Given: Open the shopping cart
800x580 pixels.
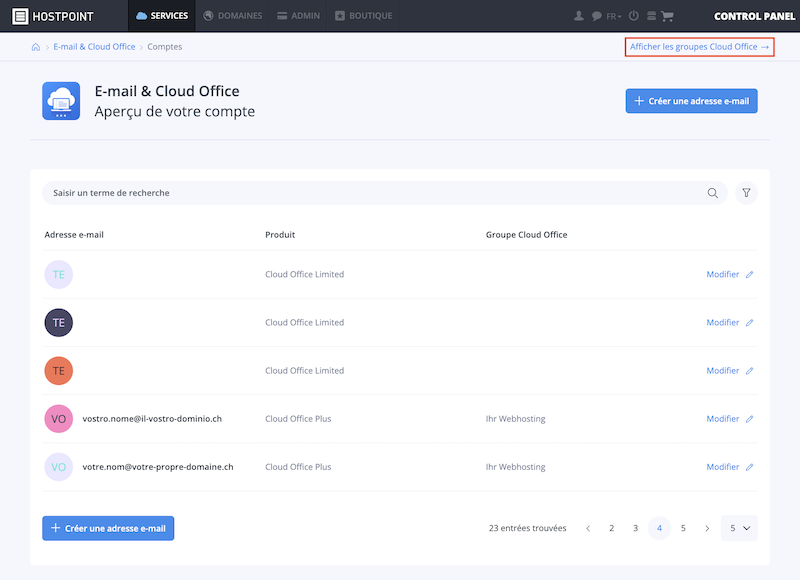Looking at the screenshot, I should click(x=667, y=16).
